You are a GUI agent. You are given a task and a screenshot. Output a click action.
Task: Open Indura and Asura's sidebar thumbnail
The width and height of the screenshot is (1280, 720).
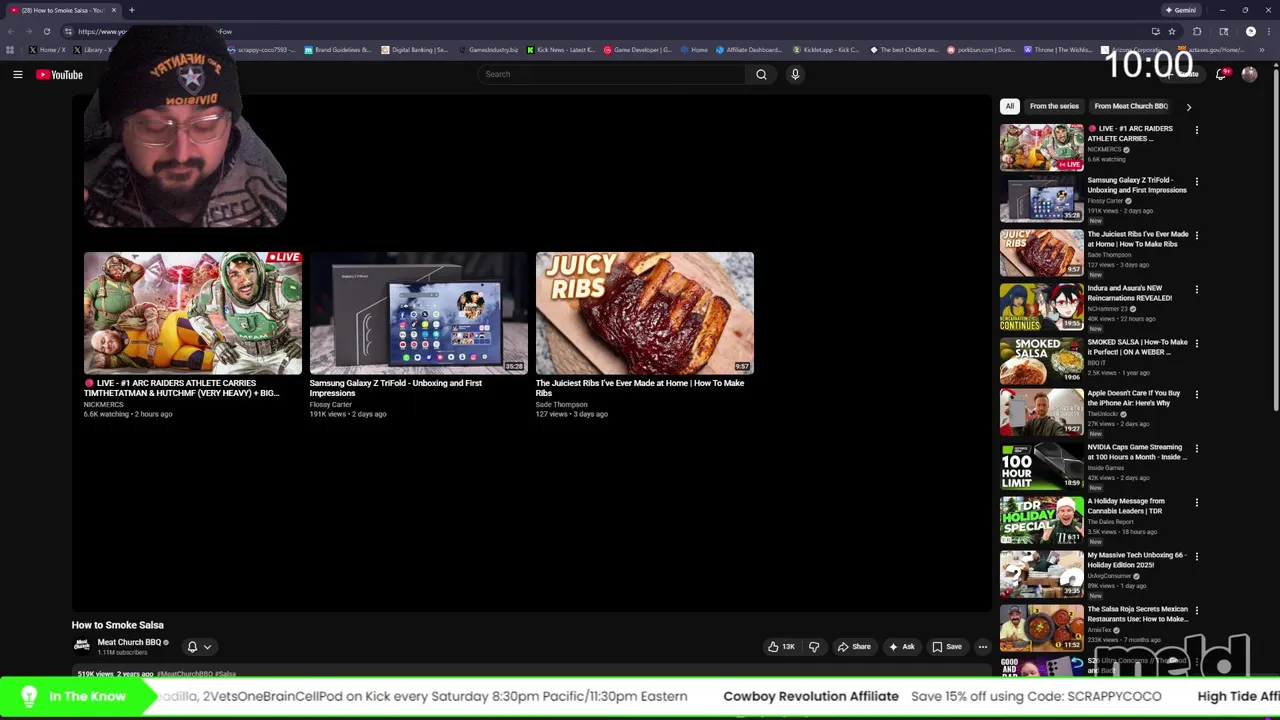pos(1041,306)
